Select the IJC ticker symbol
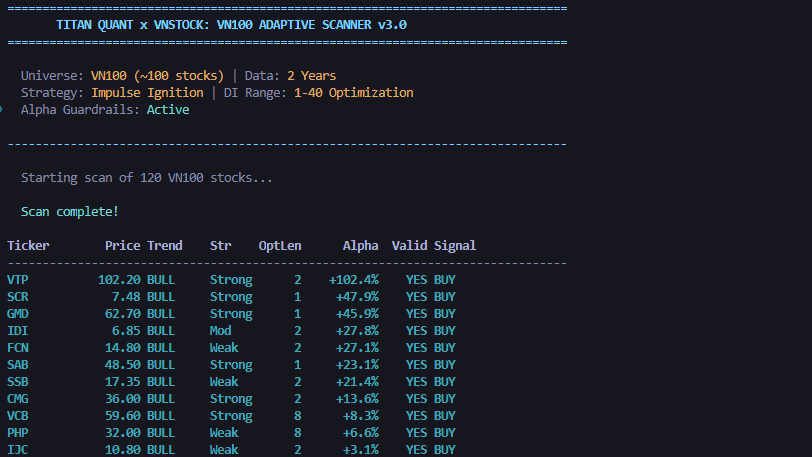812x457 pixels. [18, 450]
